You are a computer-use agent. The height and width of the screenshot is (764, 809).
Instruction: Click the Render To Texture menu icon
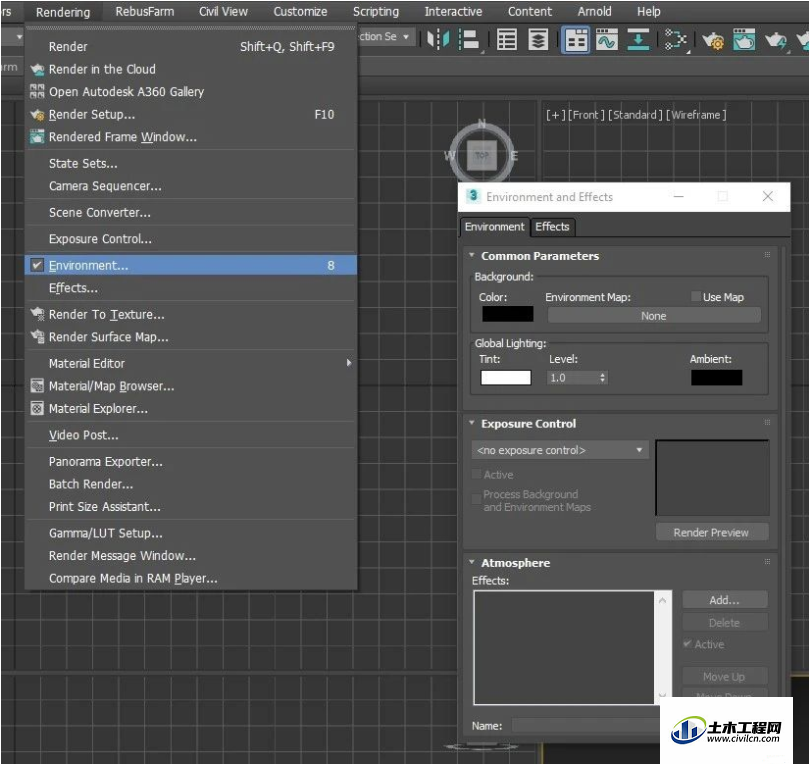[x=37, y=314]
